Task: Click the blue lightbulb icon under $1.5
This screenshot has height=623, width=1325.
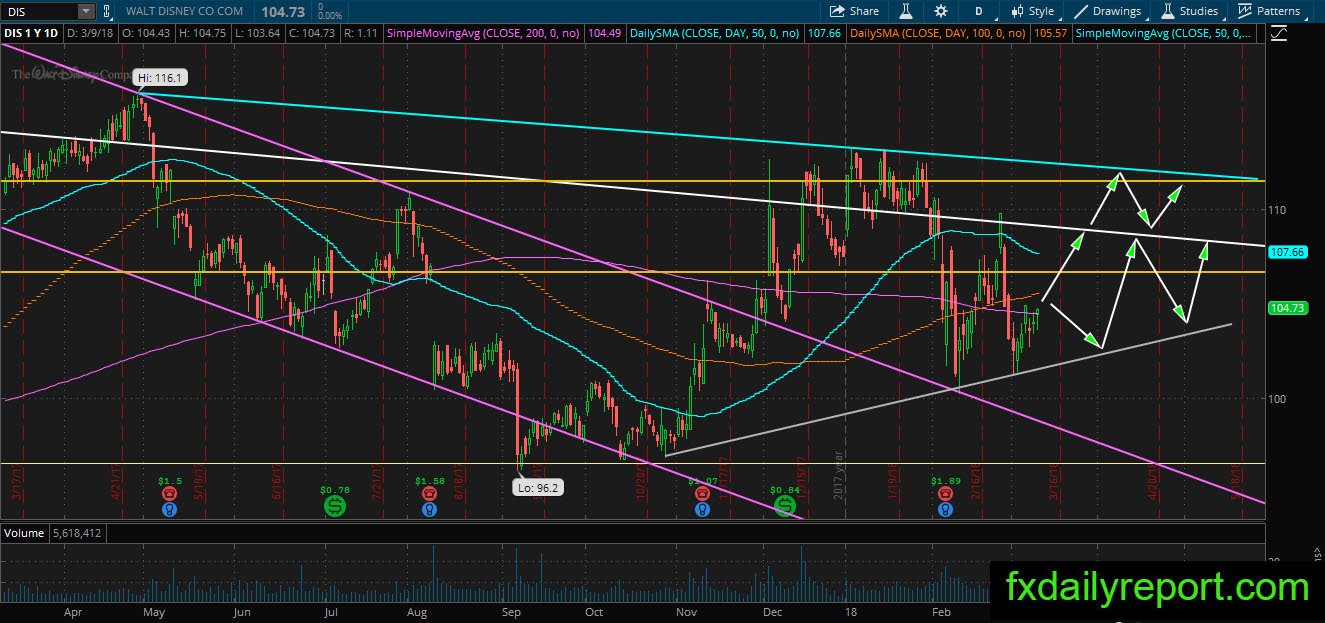Action: click(x=169, y=509)
